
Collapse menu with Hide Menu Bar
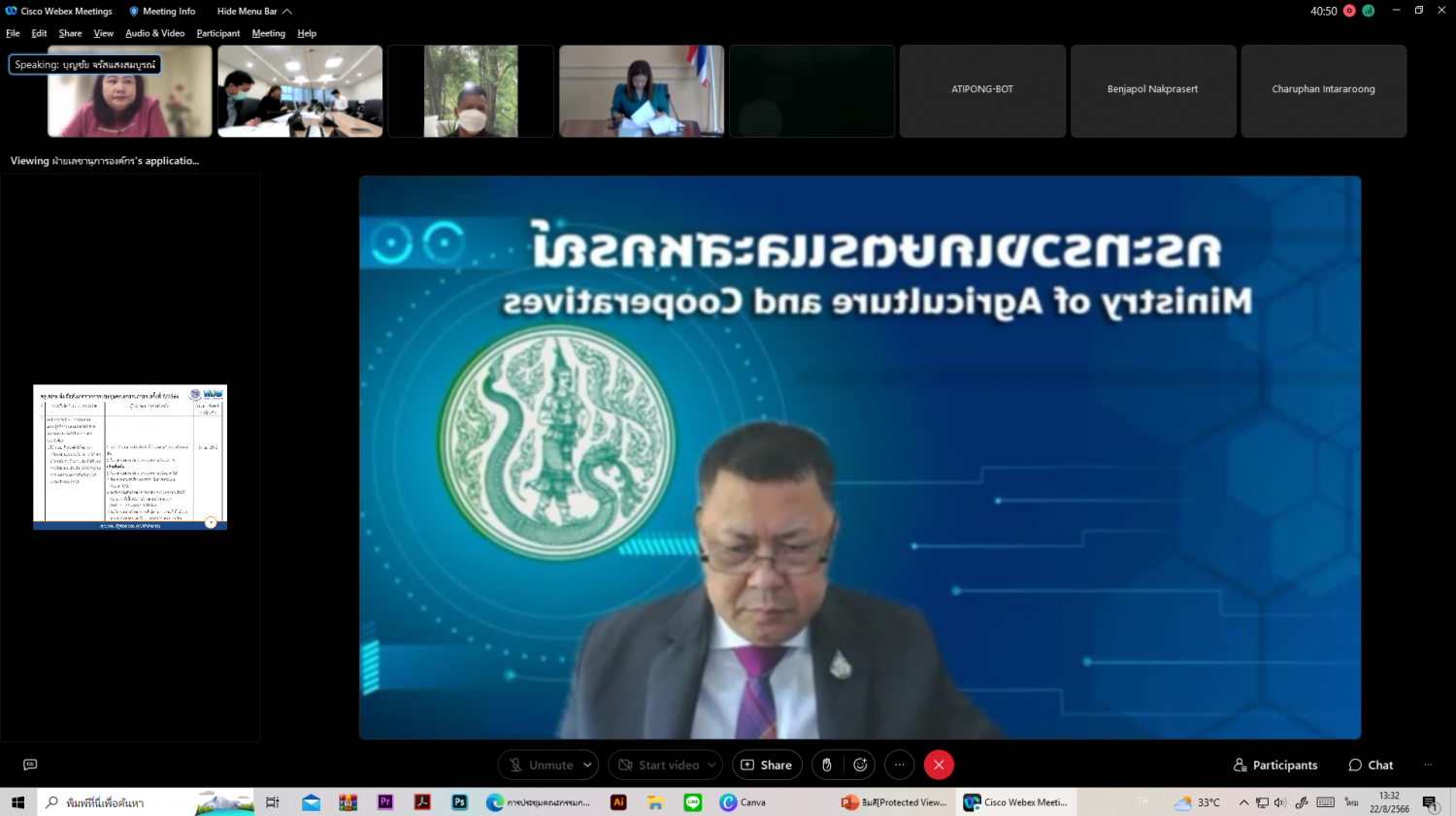pyautogui.click(x=253, y=11)
